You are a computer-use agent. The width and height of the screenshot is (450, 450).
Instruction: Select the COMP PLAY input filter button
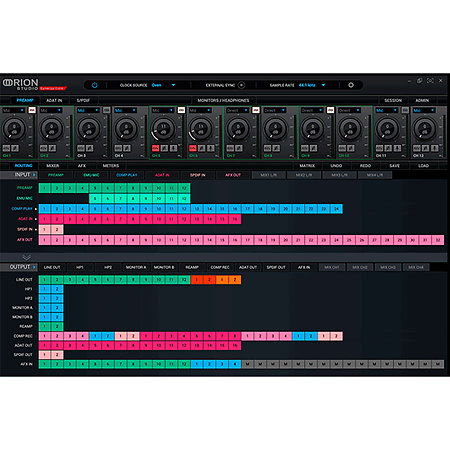(126, 175)
